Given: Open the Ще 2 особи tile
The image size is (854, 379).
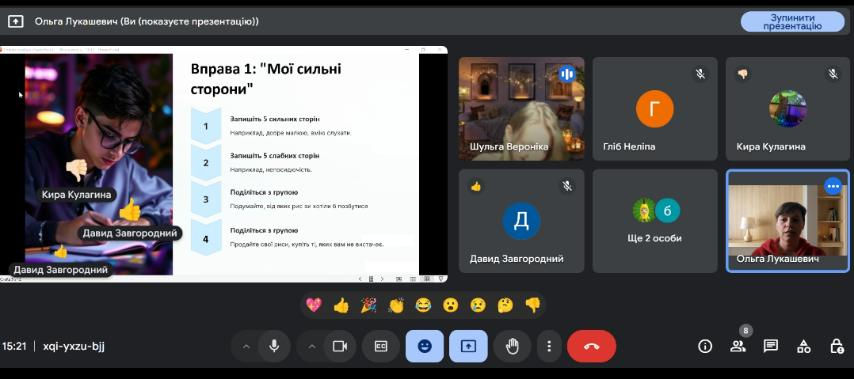Looking at the screenshot, I should pyautogui.click(x=655, y=221).
